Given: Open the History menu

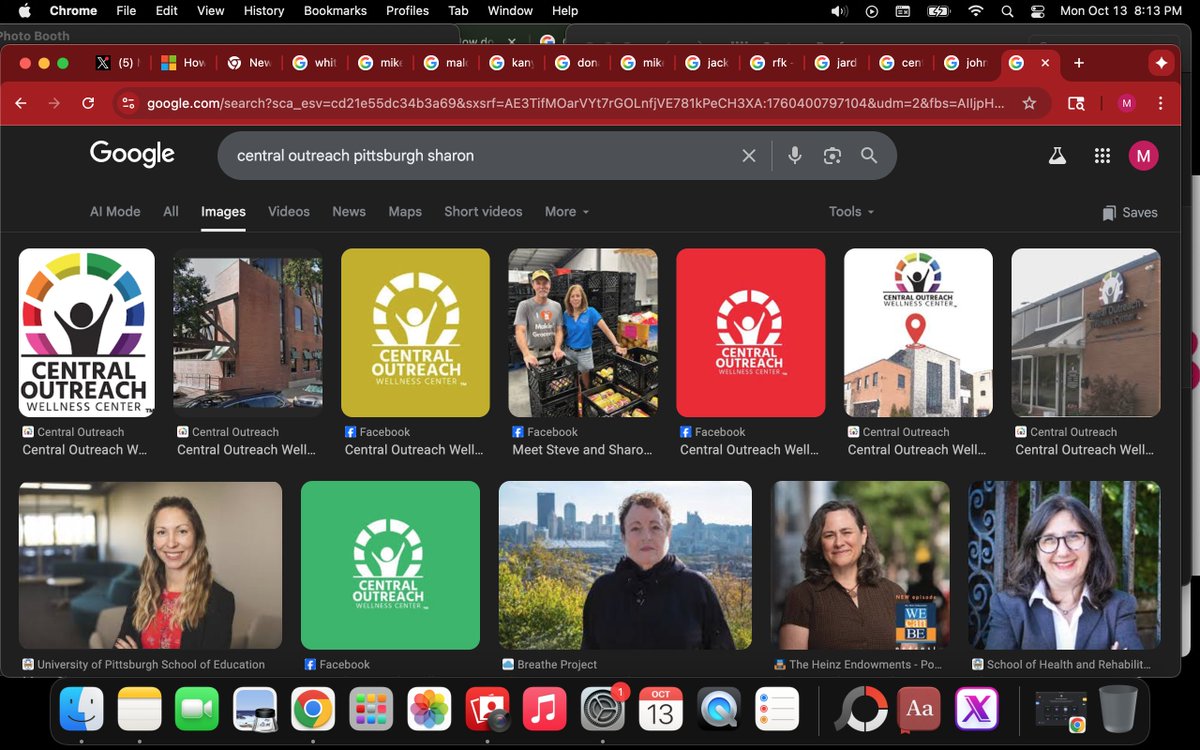Looking at the screenshot, I should click(x=264, y=11).
